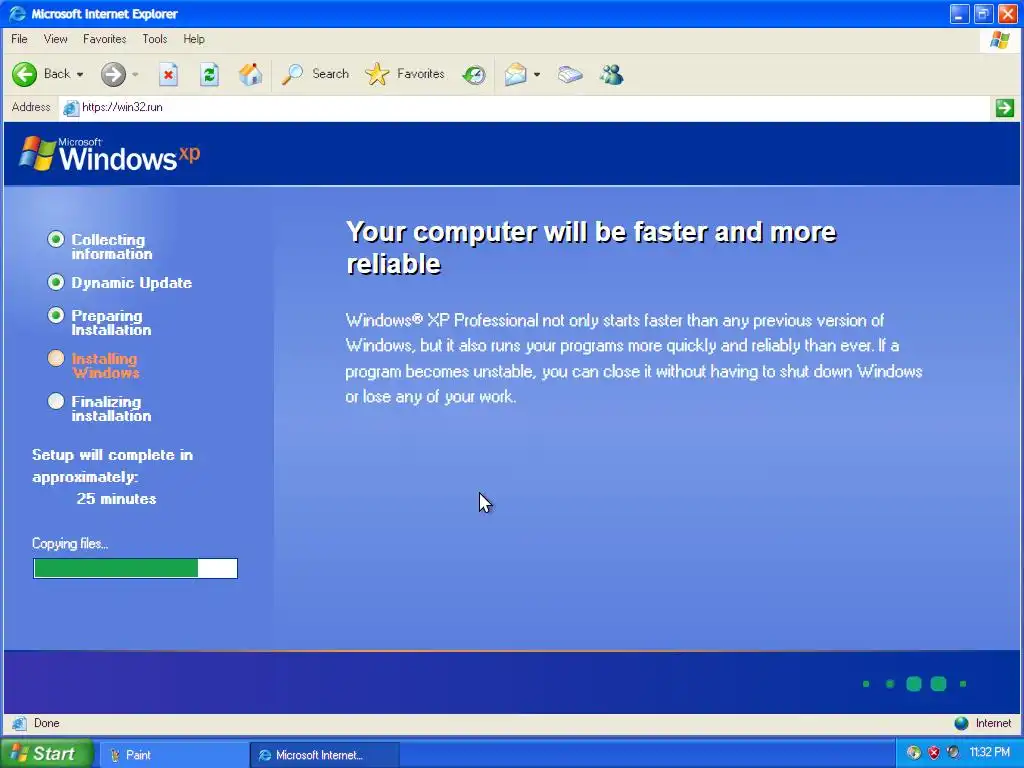Click the Back arrow button
The width and height of the screenshot is (1024, 768).
point(25,74)
